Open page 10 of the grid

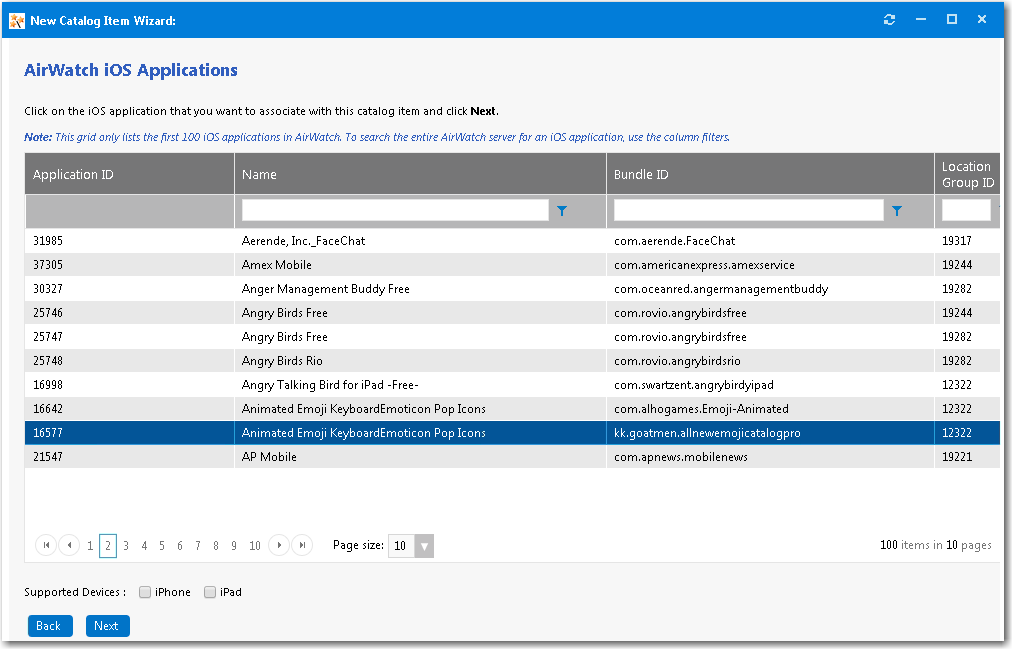point(255,546)
